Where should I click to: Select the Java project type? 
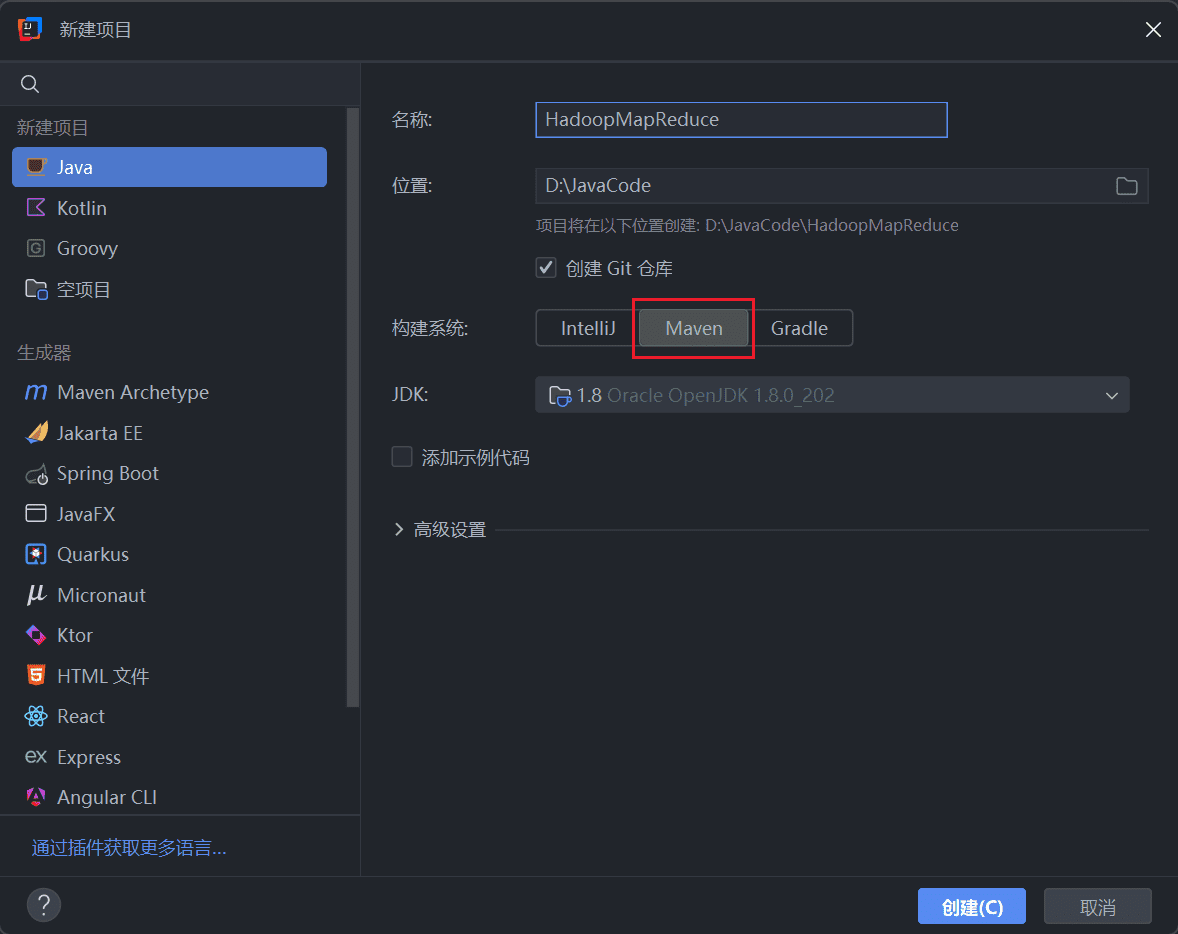169,167
